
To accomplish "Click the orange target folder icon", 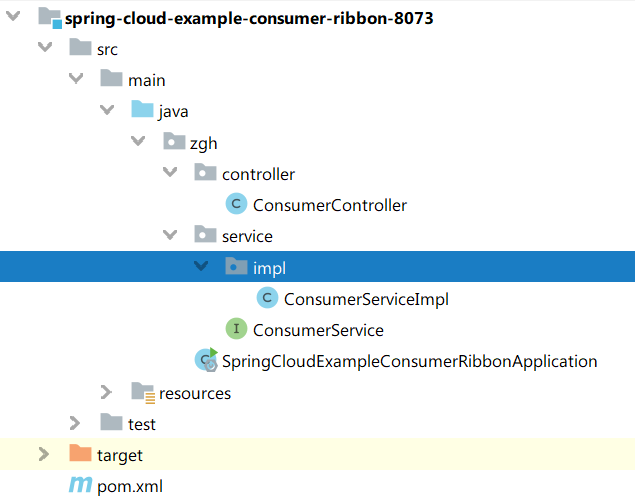I will (80, 453).
